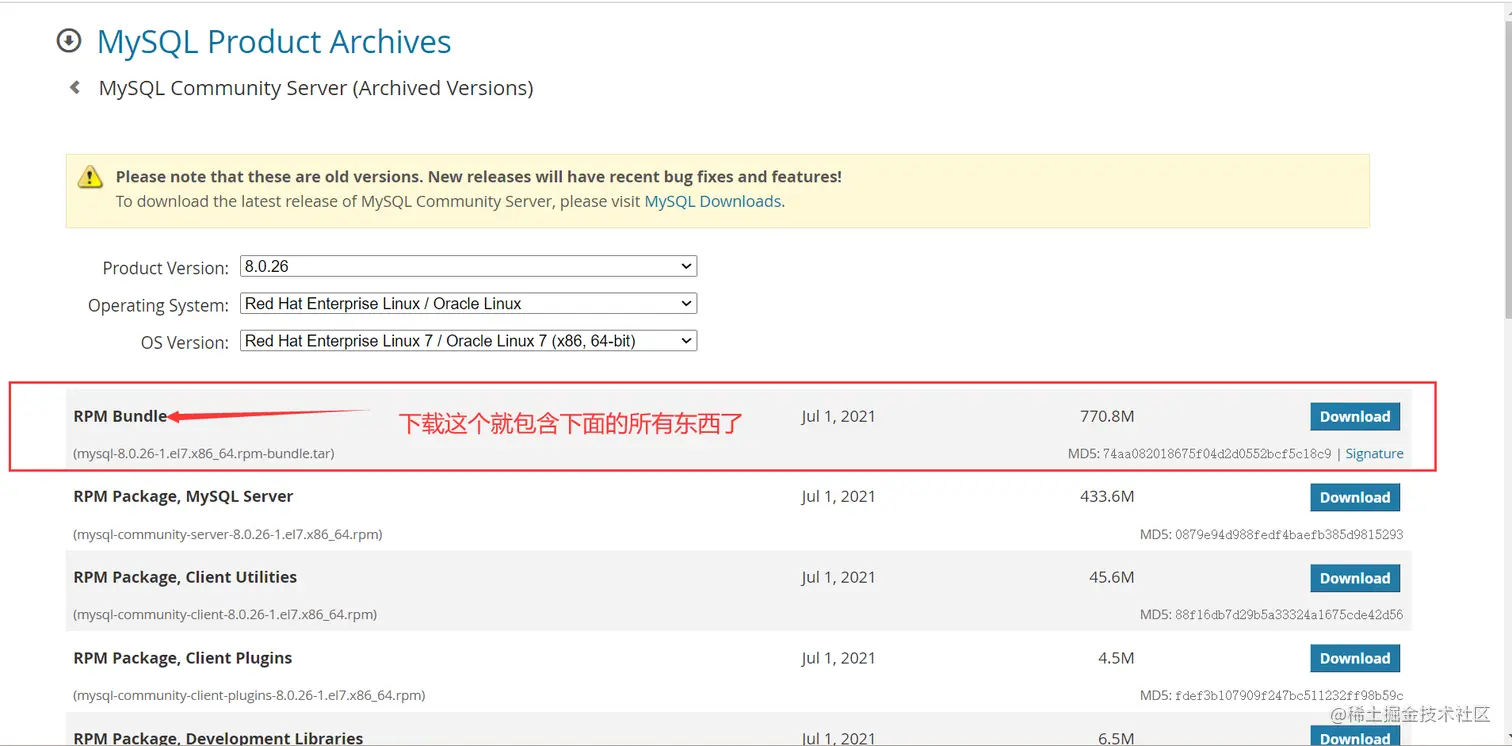Open the Operating System dropdown
The image size is (1512, 746).
click(x=468, y=304)
